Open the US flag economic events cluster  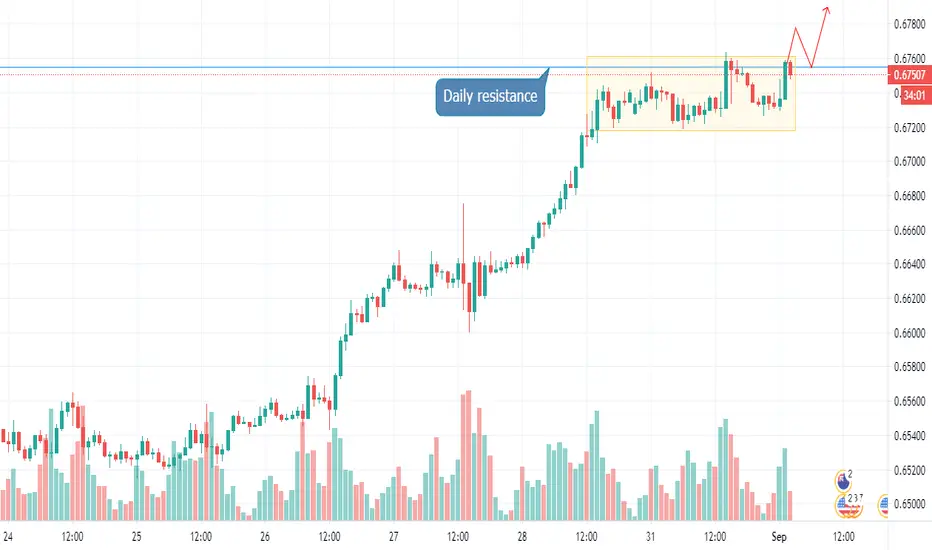tap(848, 505)
